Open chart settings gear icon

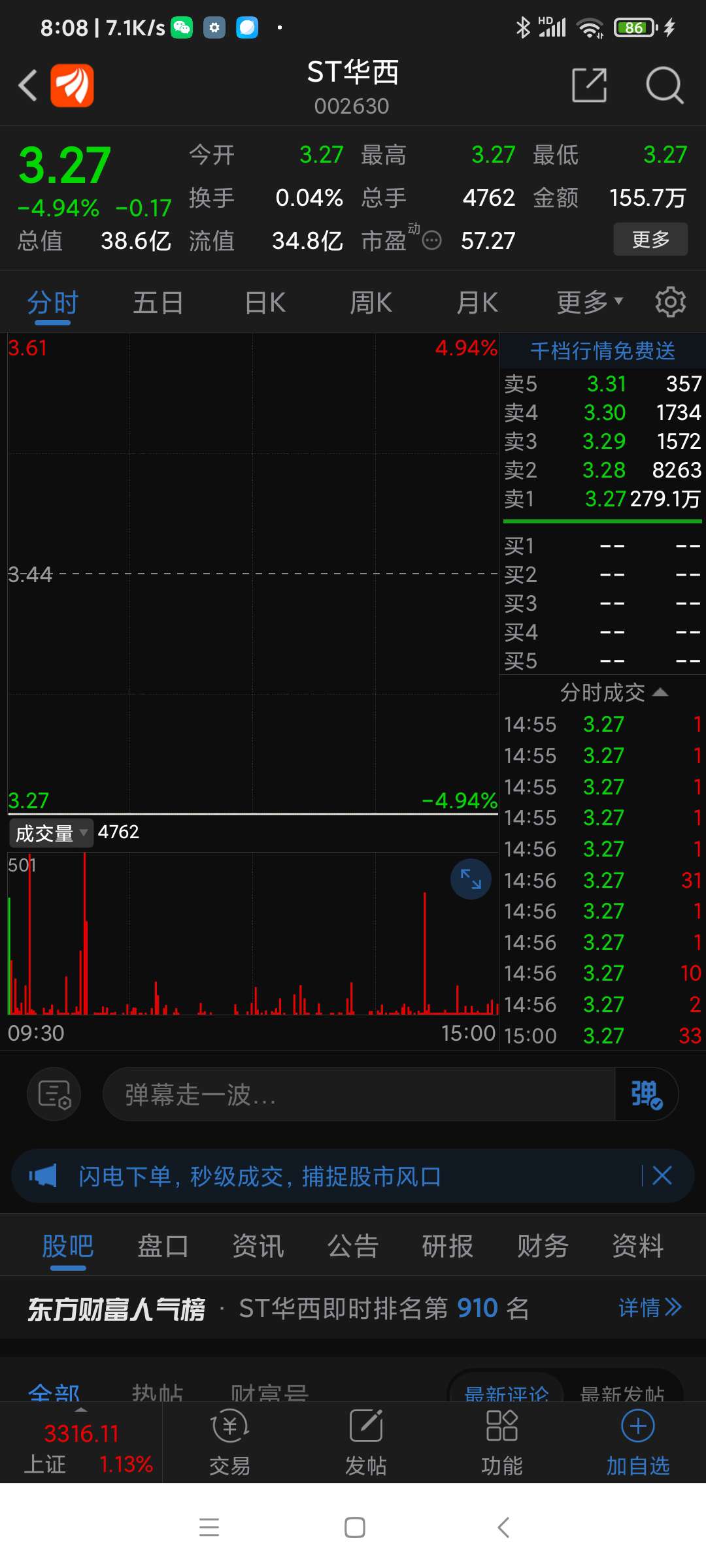(x=671, y=302)
